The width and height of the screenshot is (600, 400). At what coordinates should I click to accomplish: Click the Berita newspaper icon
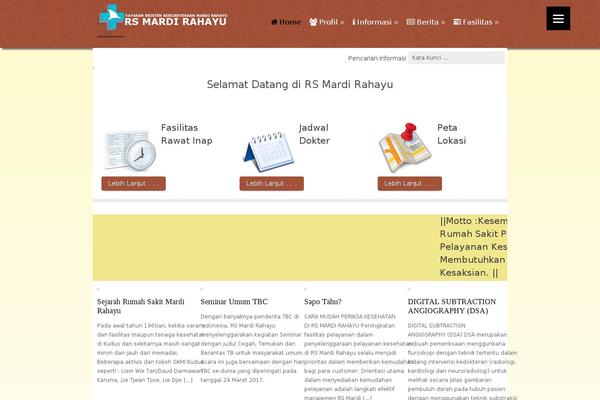(x=411, y=22)
